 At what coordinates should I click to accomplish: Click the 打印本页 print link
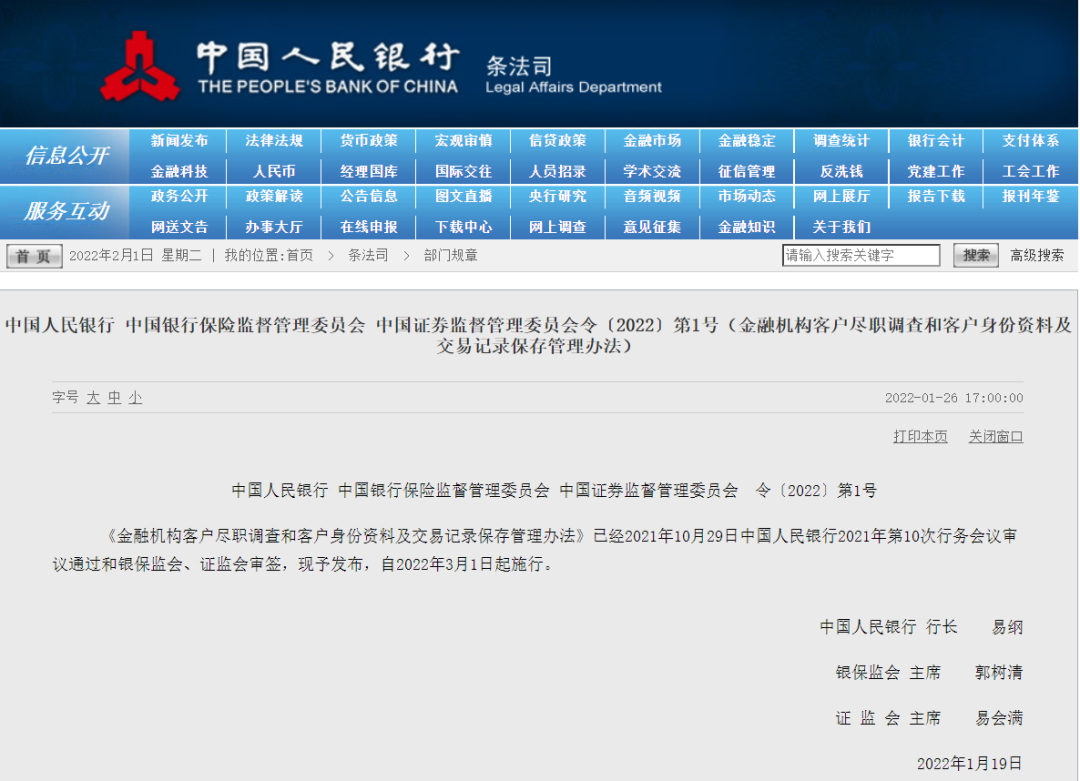918,437
